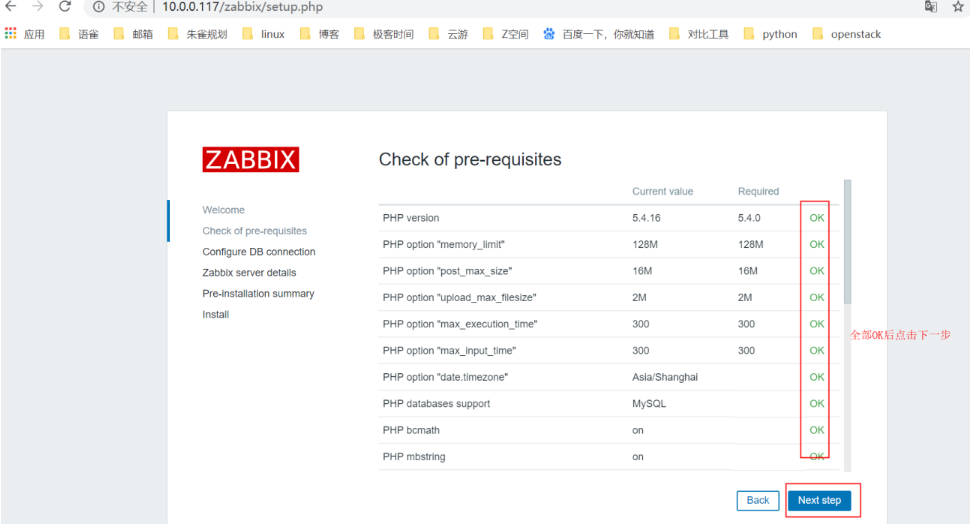Reload the page with refresh icon
Image resolution: width=970 pixels, height=524 pixels.
pos(65,7)
